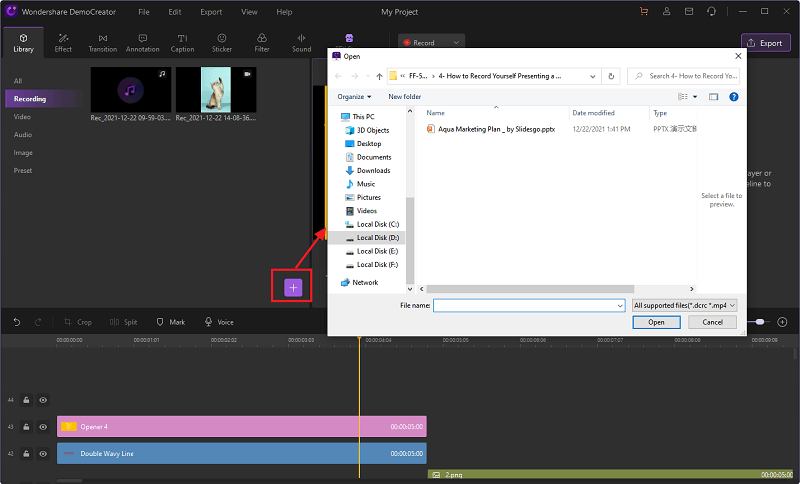Screen dimensions: 800x484
Task: Open the shopping cart icon
Action: click(x=644, y=12)
